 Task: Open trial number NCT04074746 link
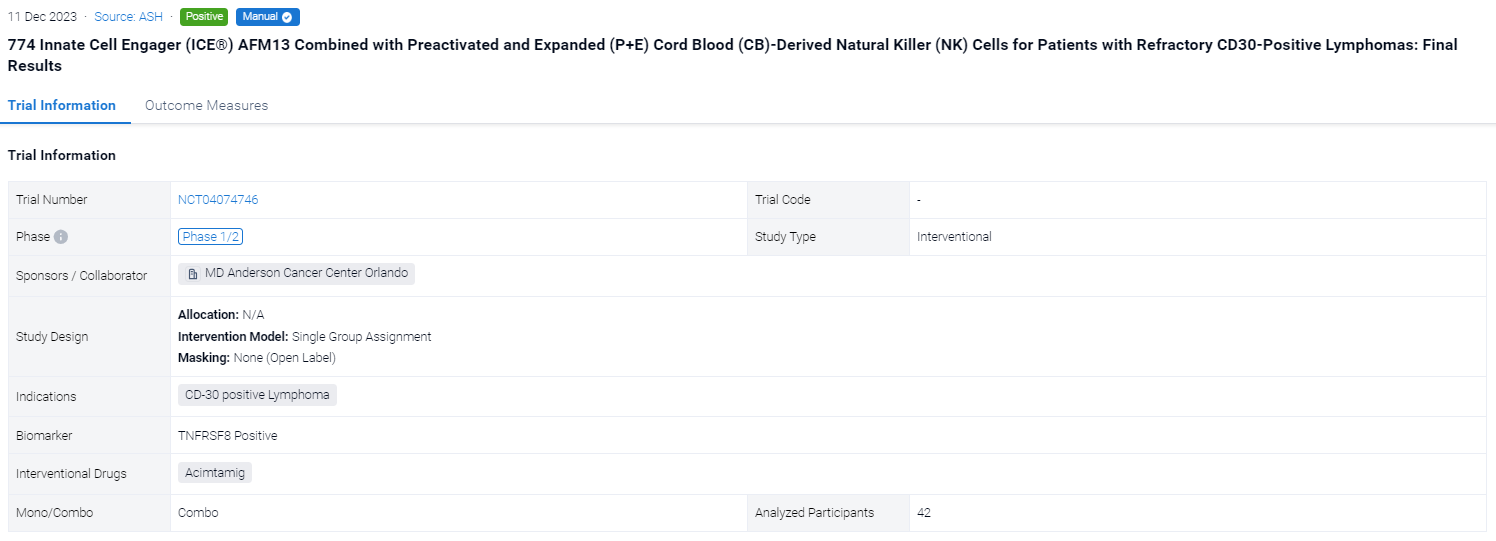pos(218,200)
